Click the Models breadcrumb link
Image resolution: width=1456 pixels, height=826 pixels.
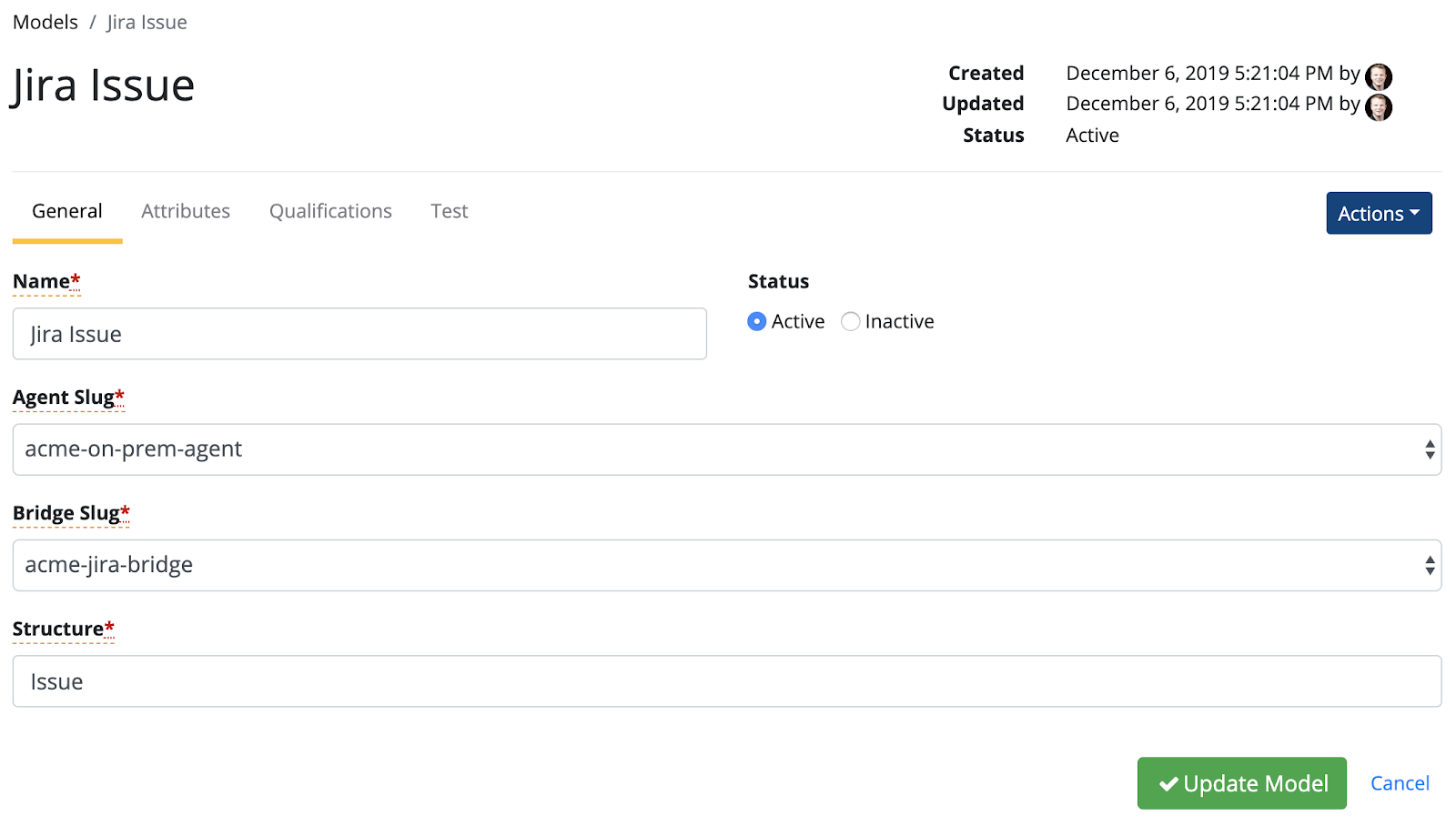tap(45, 22)
